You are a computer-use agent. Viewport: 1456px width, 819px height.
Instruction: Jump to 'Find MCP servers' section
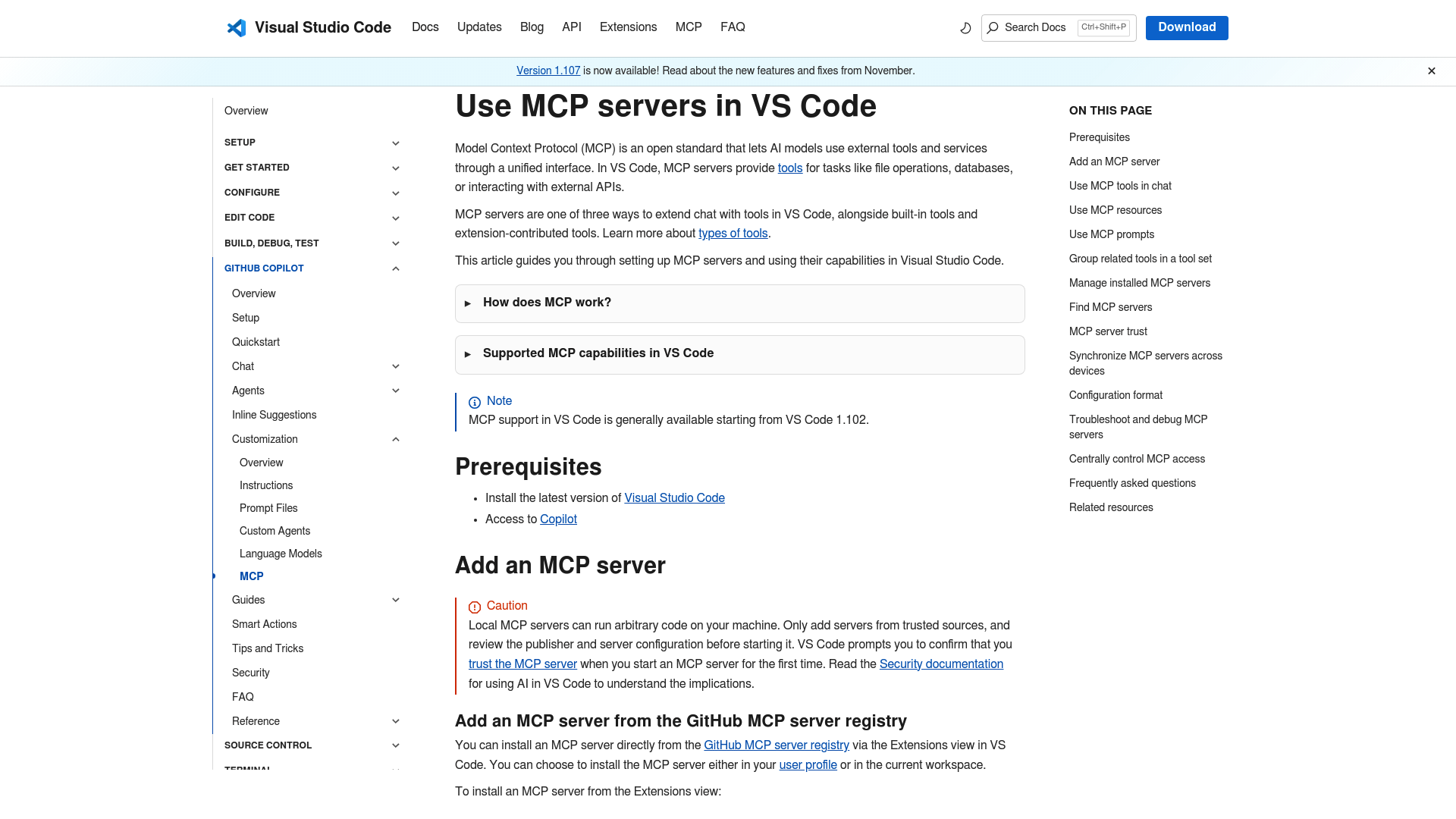point(1110,307)
